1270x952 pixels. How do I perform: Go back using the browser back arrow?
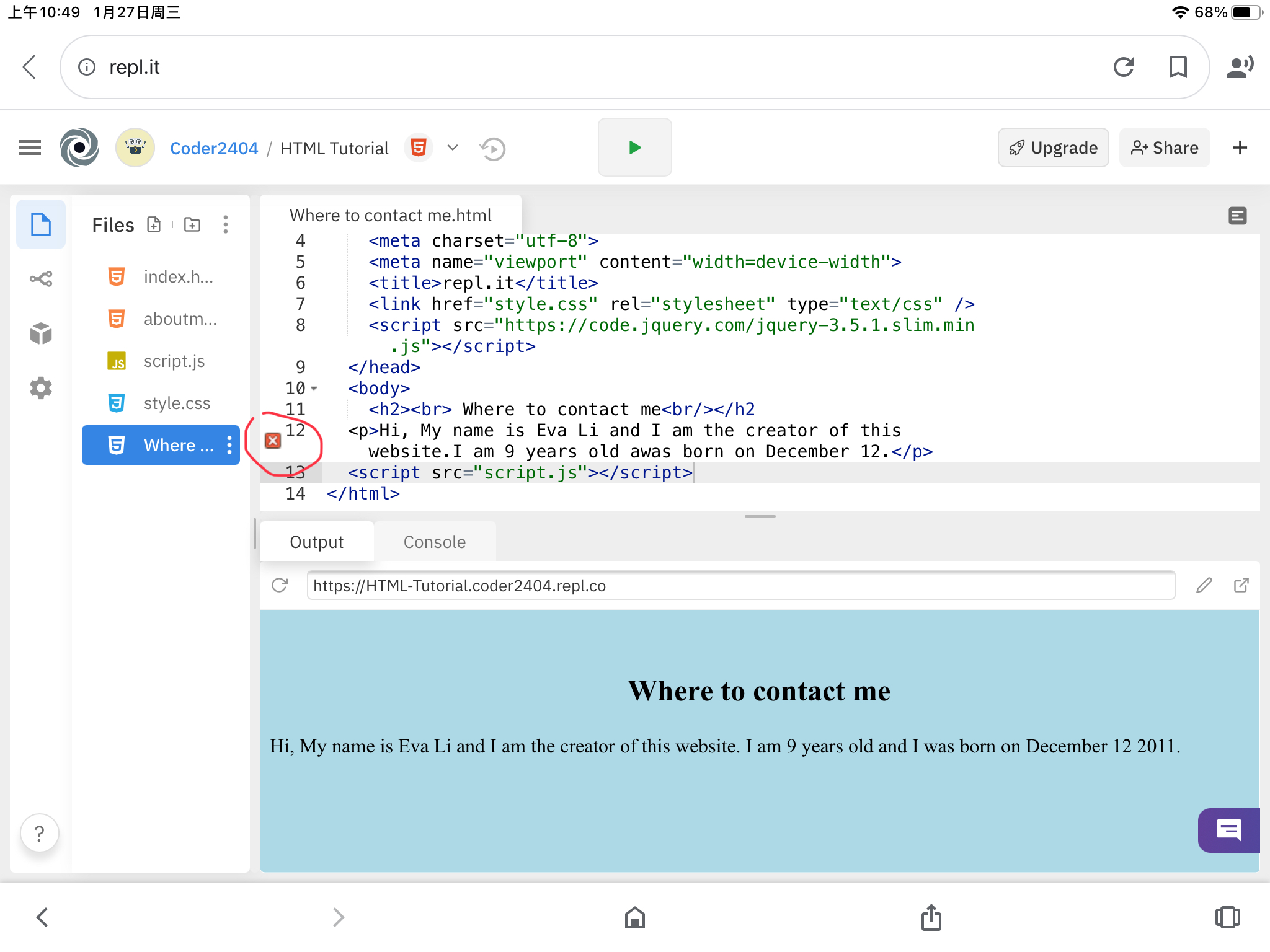click(x=29, y=67)
